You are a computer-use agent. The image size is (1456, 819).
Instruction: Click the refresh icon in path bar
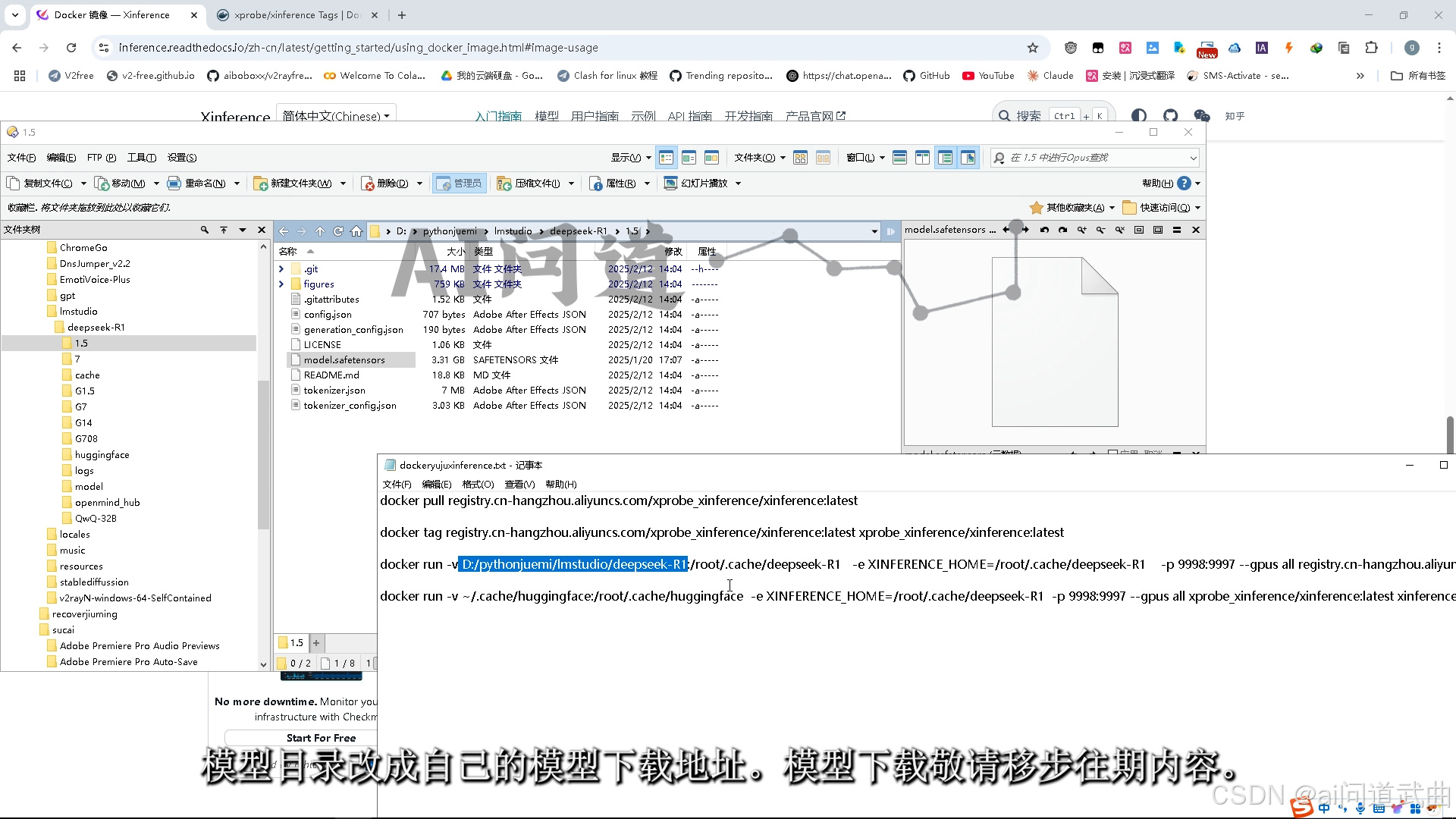pyautogui.click(x=338, y=231)
